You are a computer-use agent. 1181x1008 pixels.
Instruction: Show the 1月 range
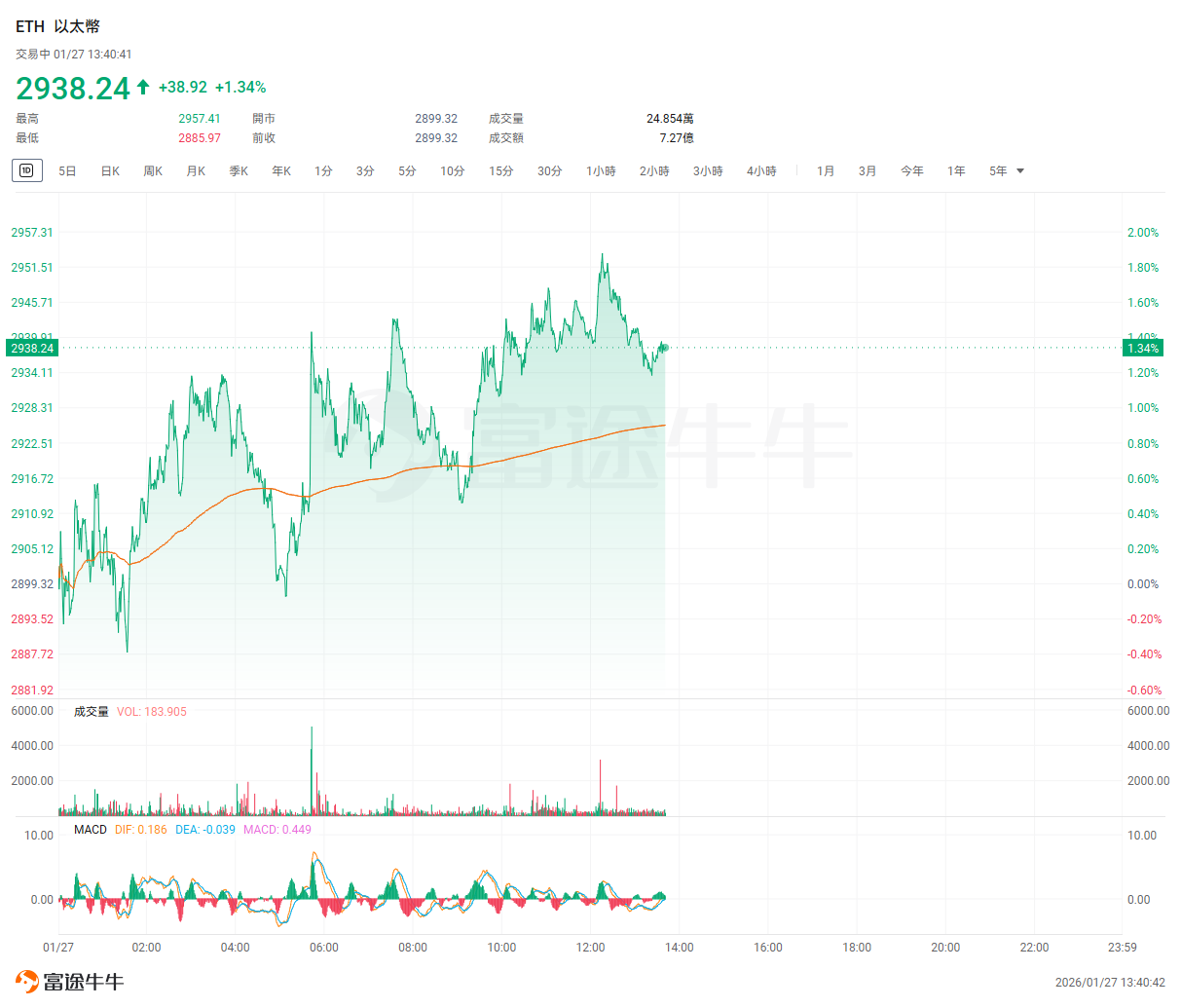click(826, 171)
